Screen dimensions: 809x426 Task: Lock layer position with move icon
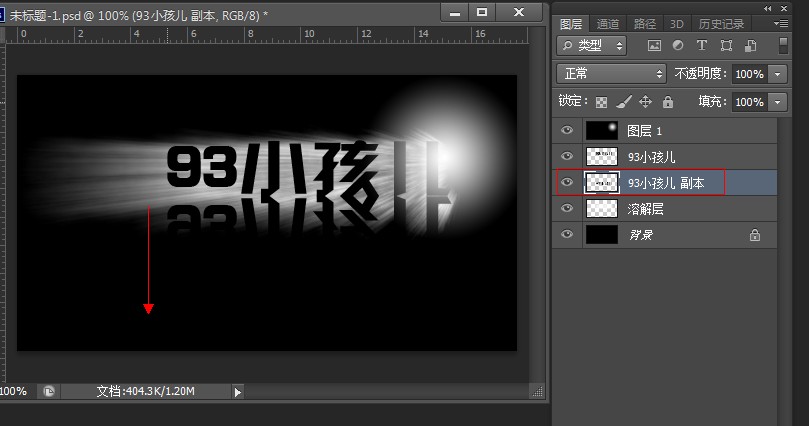(645, 102)
